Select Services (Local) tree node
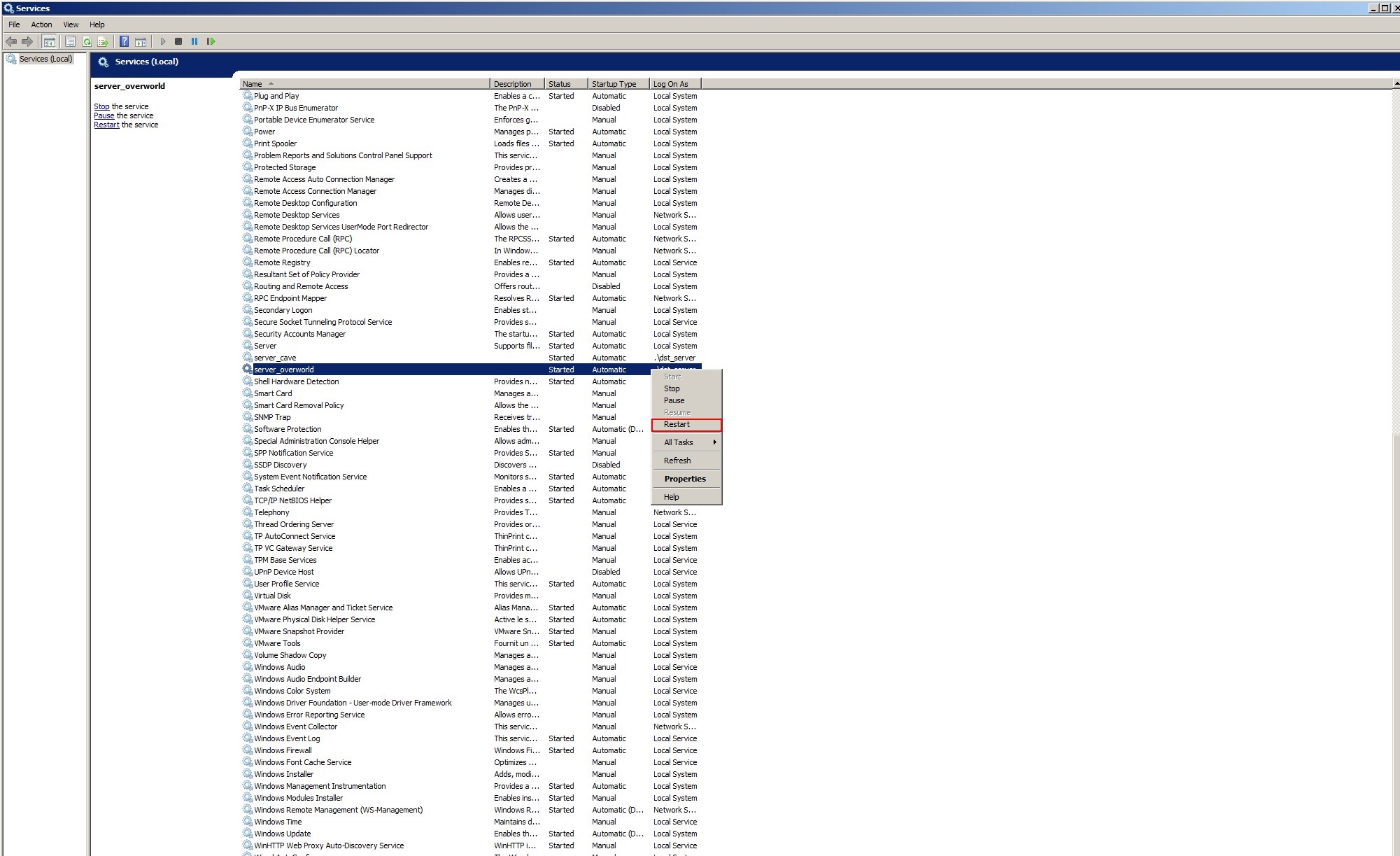Image resolution: width=1400 pixels, height=856 pixels. coord(45,59)
